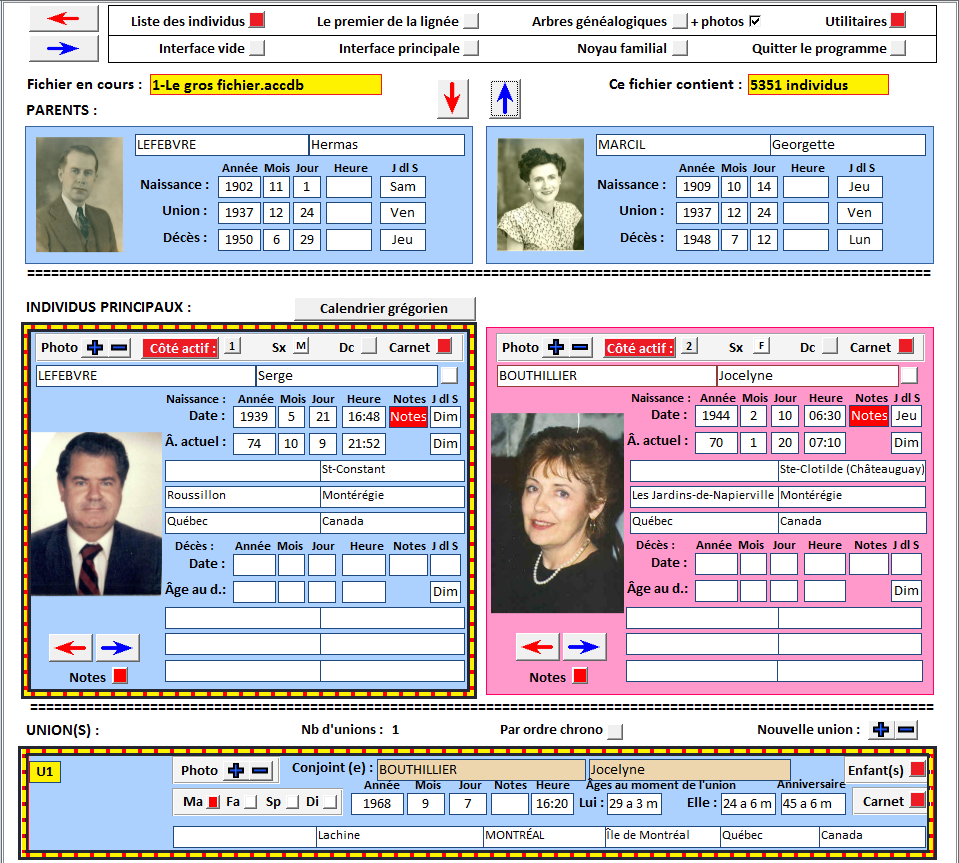Add a photo for Jocelyne Bouthillier panel
The height and width of the screenshot is (863, 959).
coord(555,347)
